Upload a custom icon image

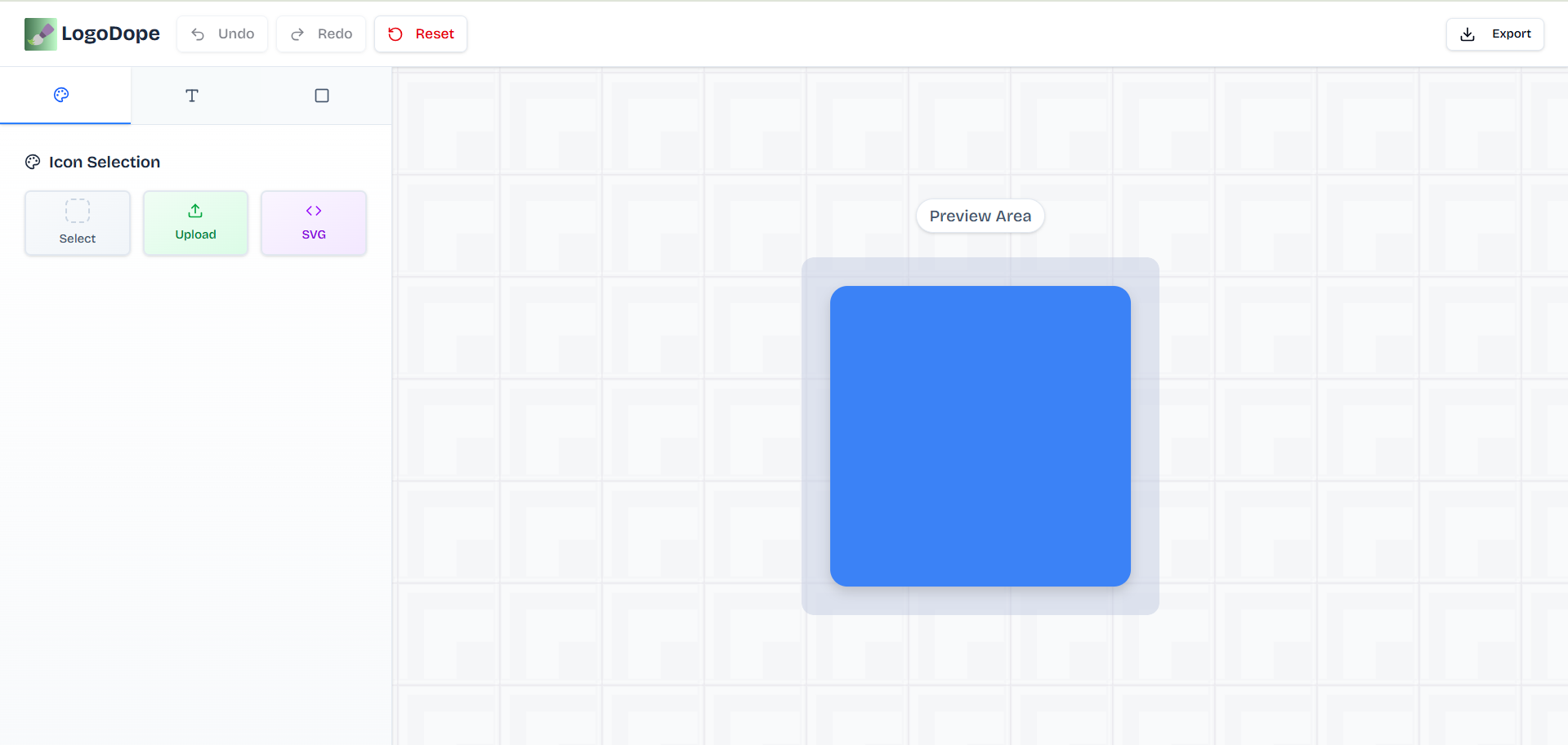[x=196, y=223]
